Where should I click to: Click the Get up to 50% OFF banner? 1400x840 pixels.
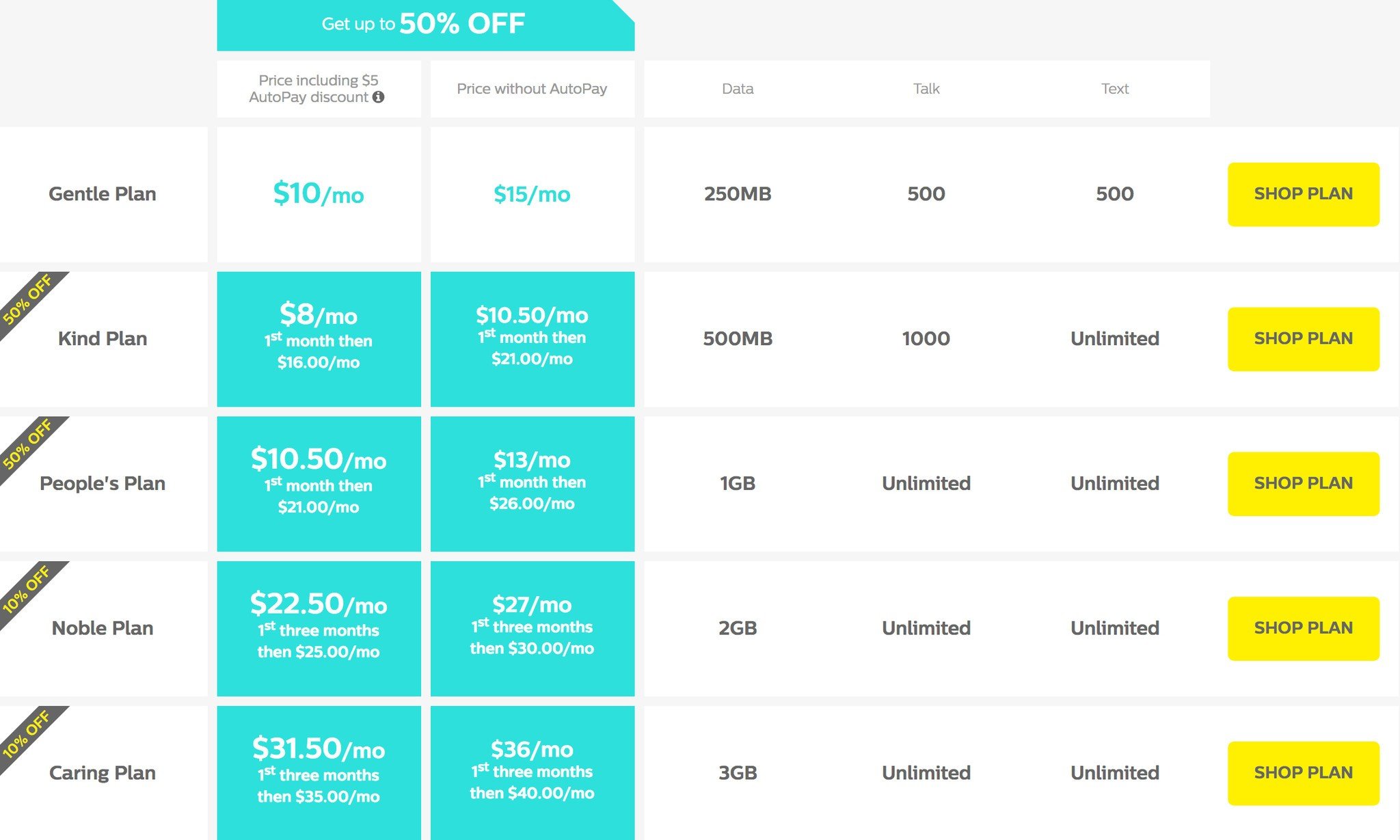[425, 25]
